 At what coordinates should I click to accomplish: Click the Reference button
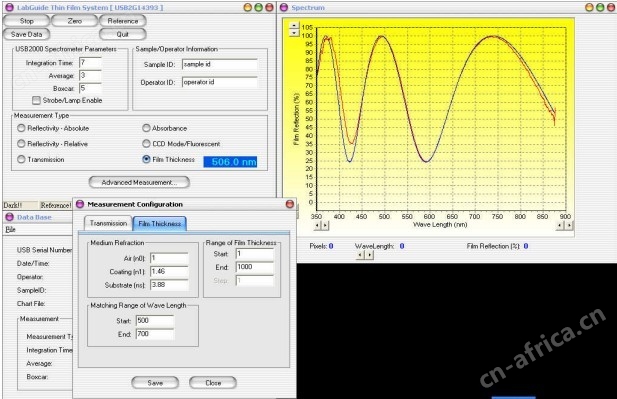(123, 21)
